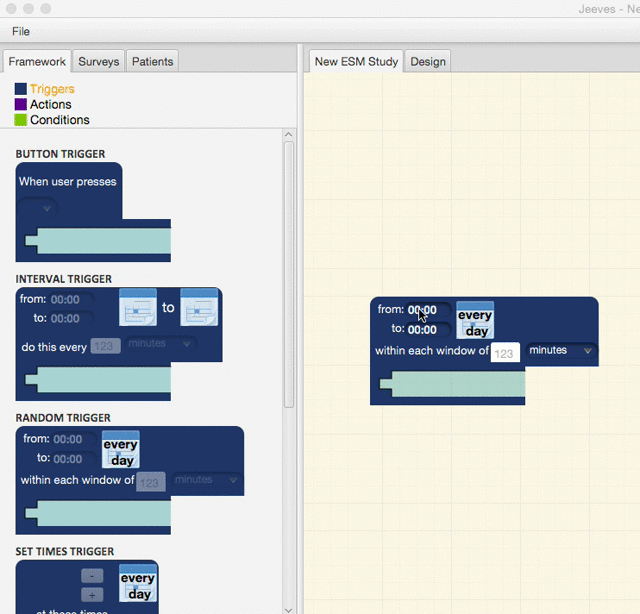The image size is (640, 614).
Task: Click the palette vertical scrollbar thumb
Action: tap(289, 274)
